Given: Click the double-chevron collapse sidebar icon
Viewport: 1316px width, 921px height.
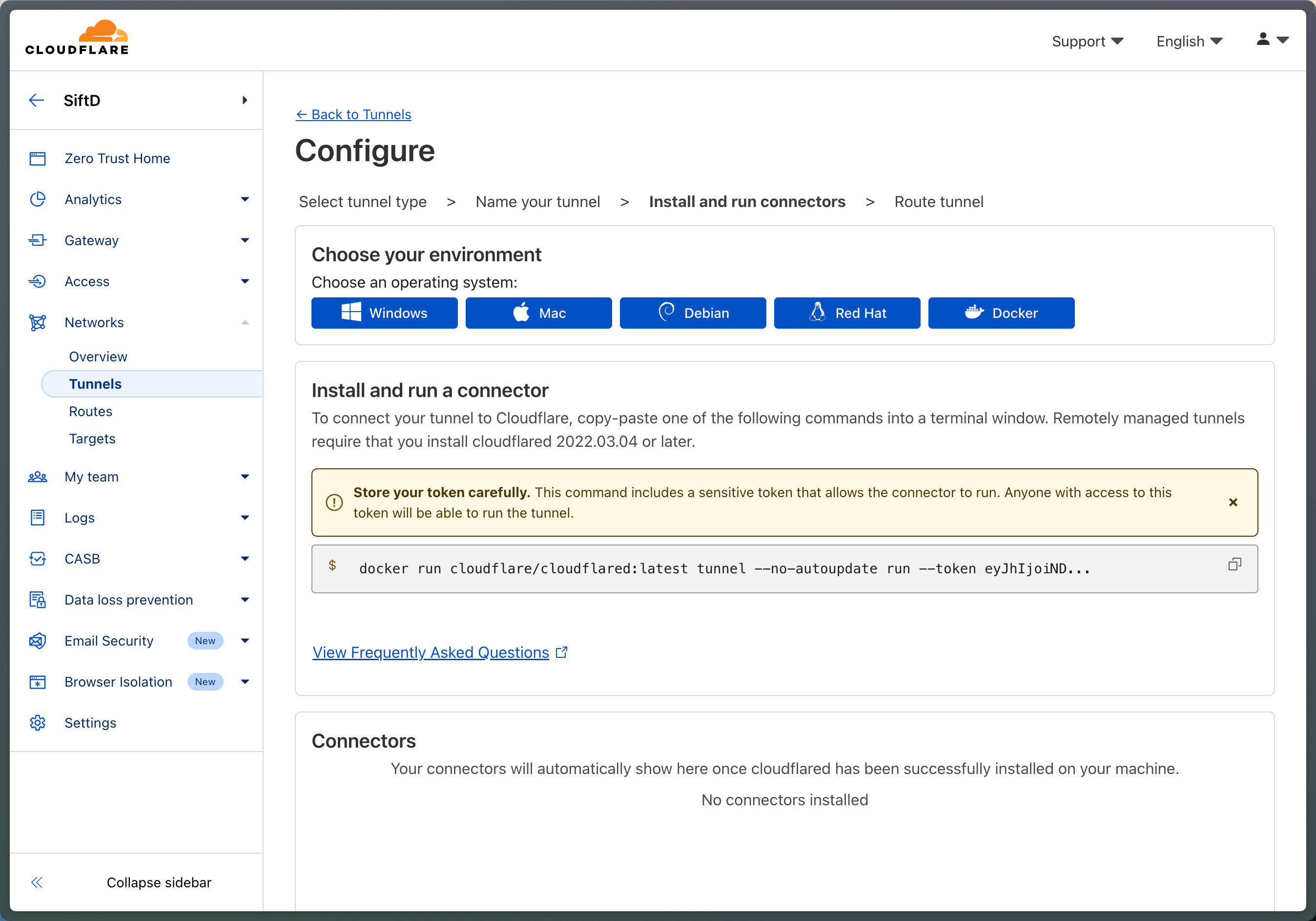Looking at the screenshot, I should click(x=37, y=882).
